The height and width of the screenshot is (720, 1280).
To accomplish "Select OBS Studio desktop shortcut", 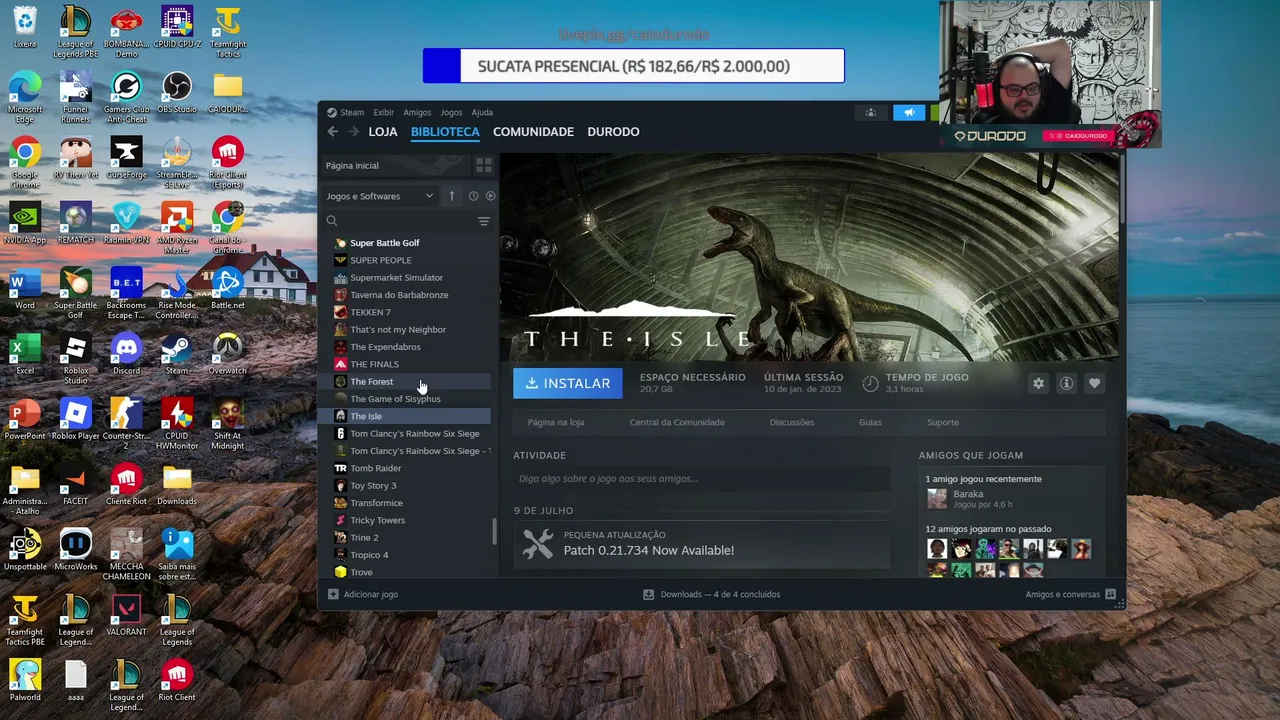I will [177, 93].
